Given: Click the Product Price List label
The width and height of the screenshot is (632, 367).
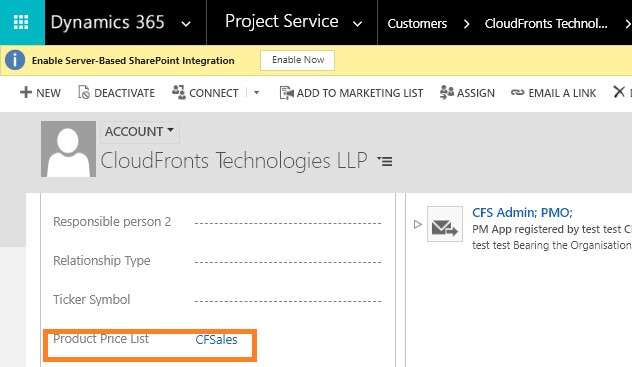Looking at the screenshot, I should point(101,339).
